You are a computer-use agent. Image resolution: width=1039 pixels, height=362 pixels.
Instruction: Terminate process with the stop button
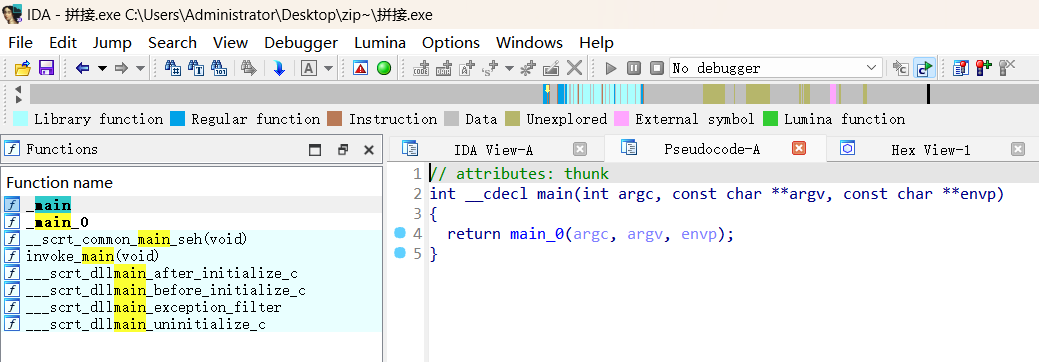657,68
